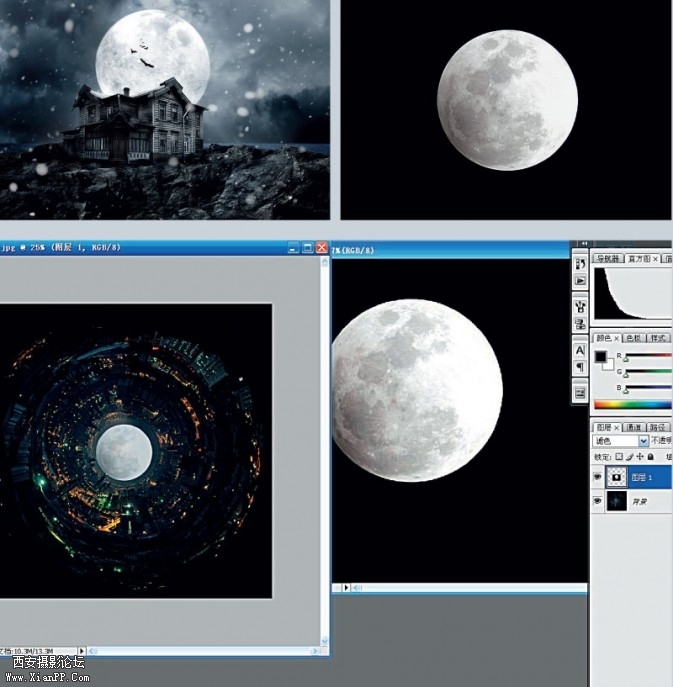Open status bar arrow in moon document

coord(346,588)
